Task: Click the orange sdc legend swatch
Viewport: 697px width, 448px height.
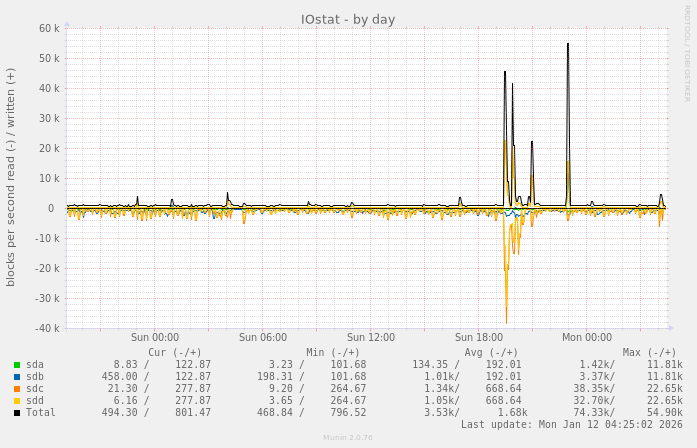Action: click(x=17, y=389)
